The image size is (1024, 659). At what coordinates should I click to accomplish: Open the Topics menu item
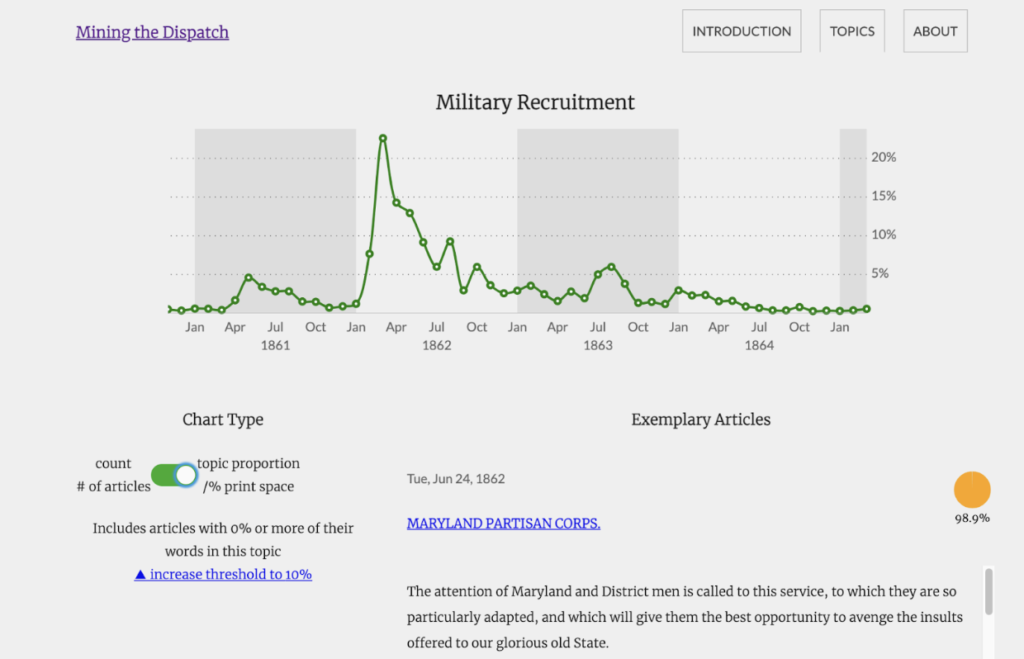(852, 31)
